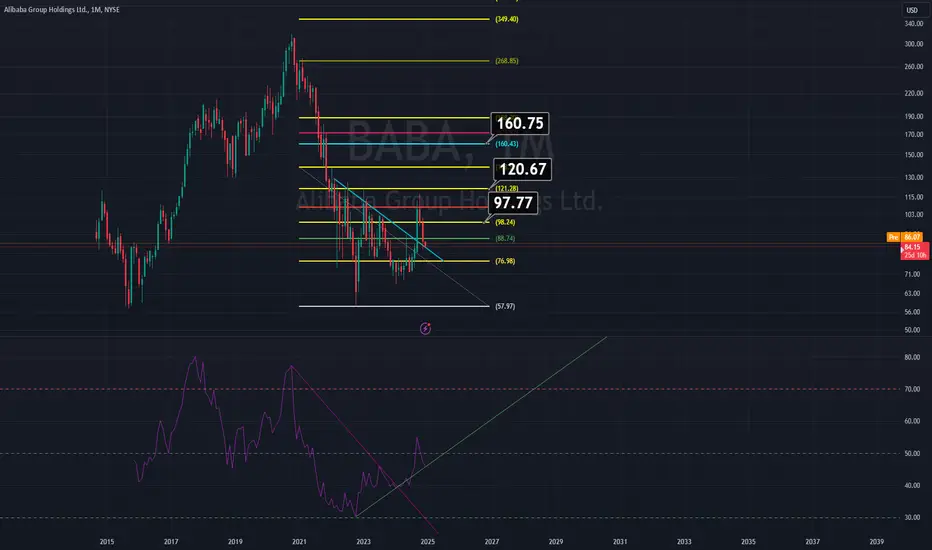932x550 pixels.
Task: Click 2037 on the time axis
Action: (813, 542)
